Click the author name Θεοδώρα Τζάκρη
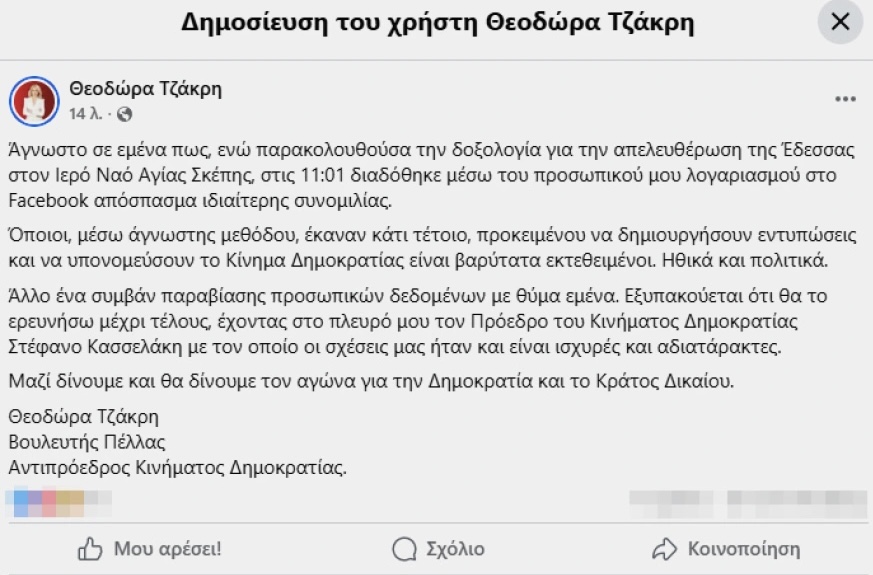873x575 pixels. coord(146,89)
